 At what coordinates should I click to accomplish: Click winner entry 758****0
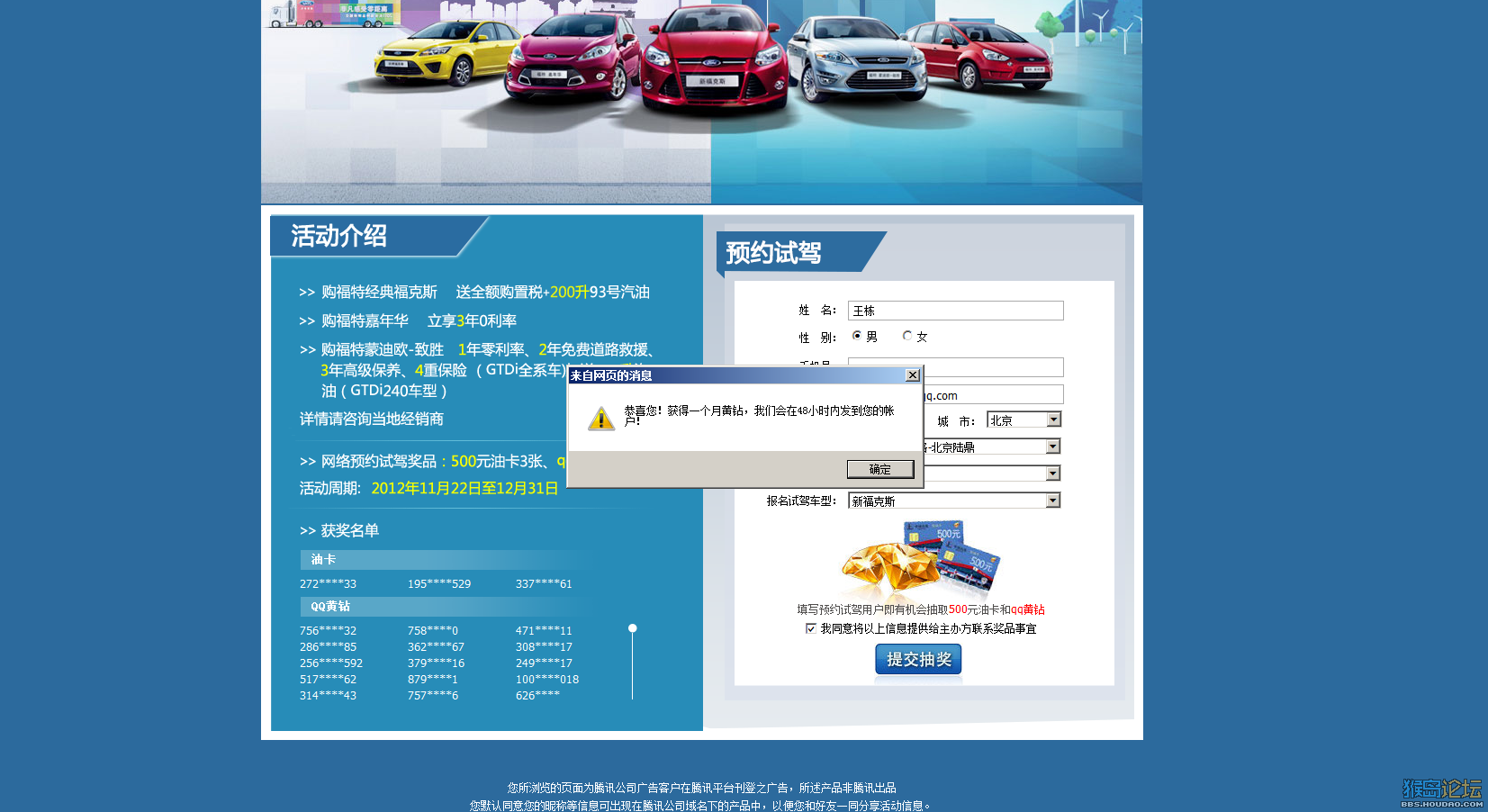pos(433,630)
